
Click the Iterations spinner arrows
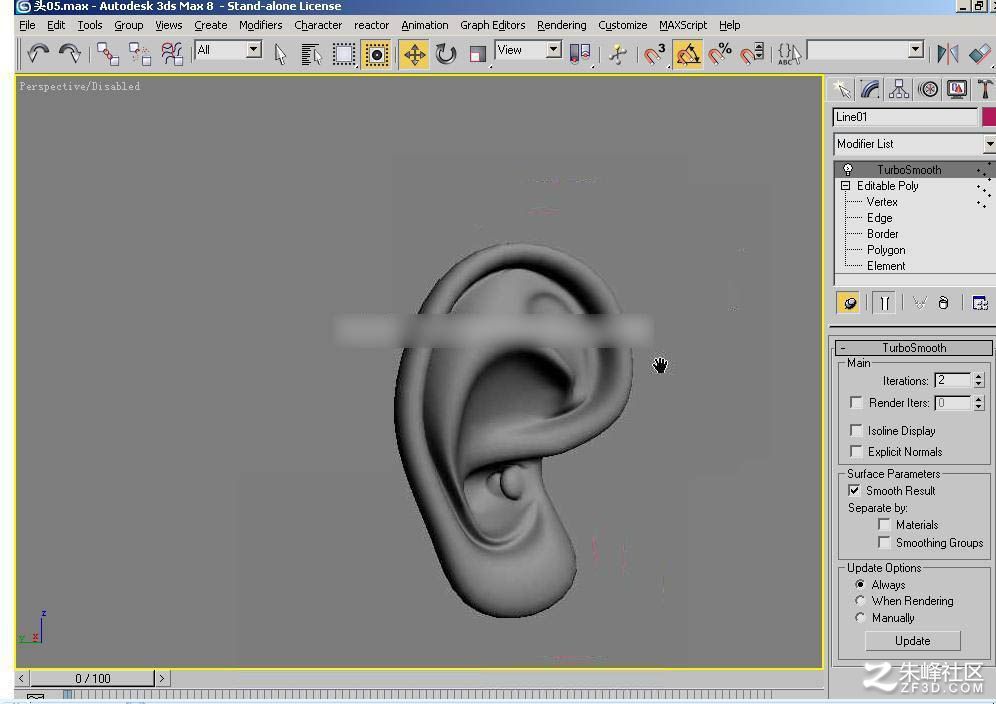click(x=979, y=381)
